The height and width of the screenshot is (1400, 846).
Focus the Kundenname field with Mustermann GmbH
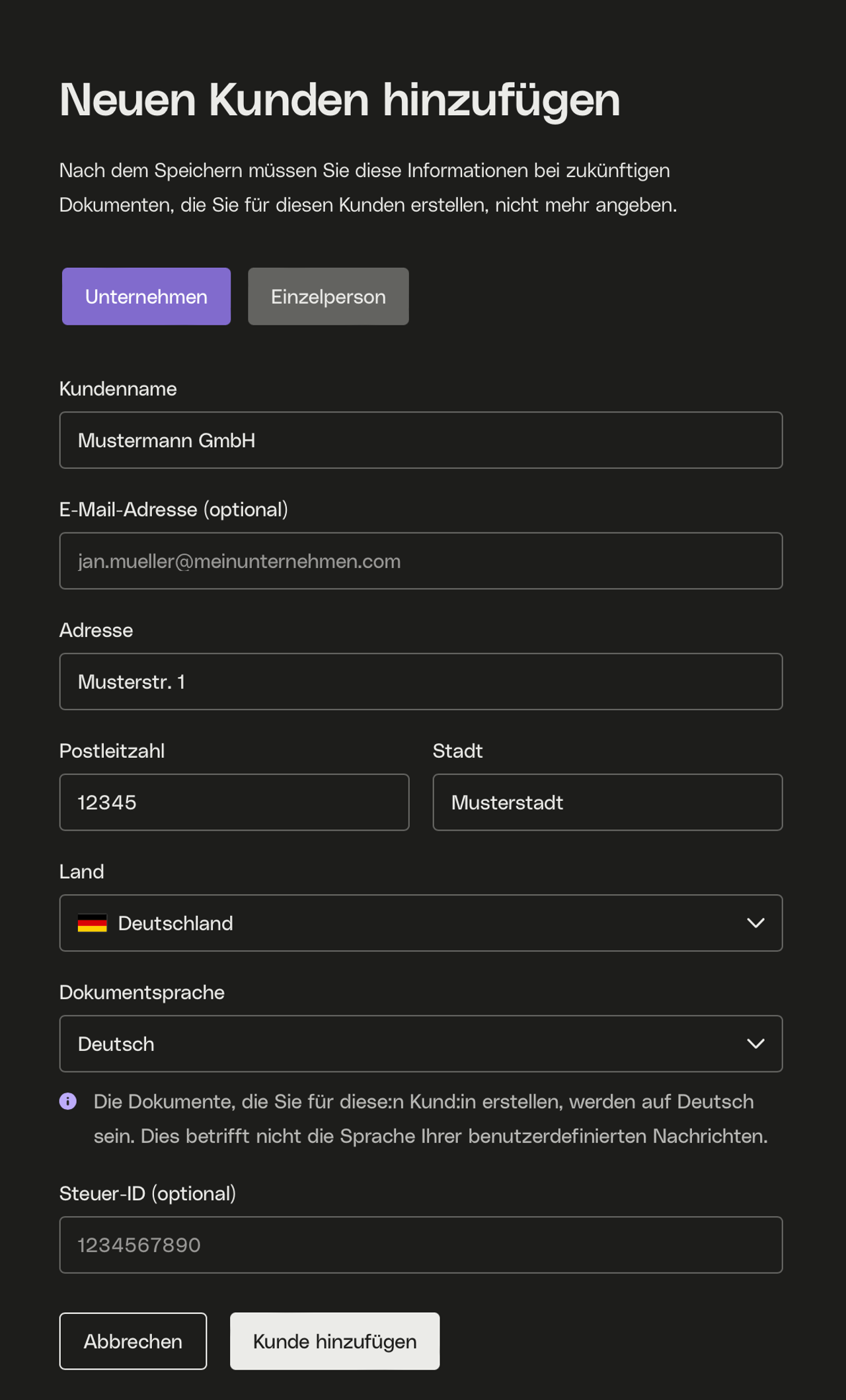pos(421,440)
